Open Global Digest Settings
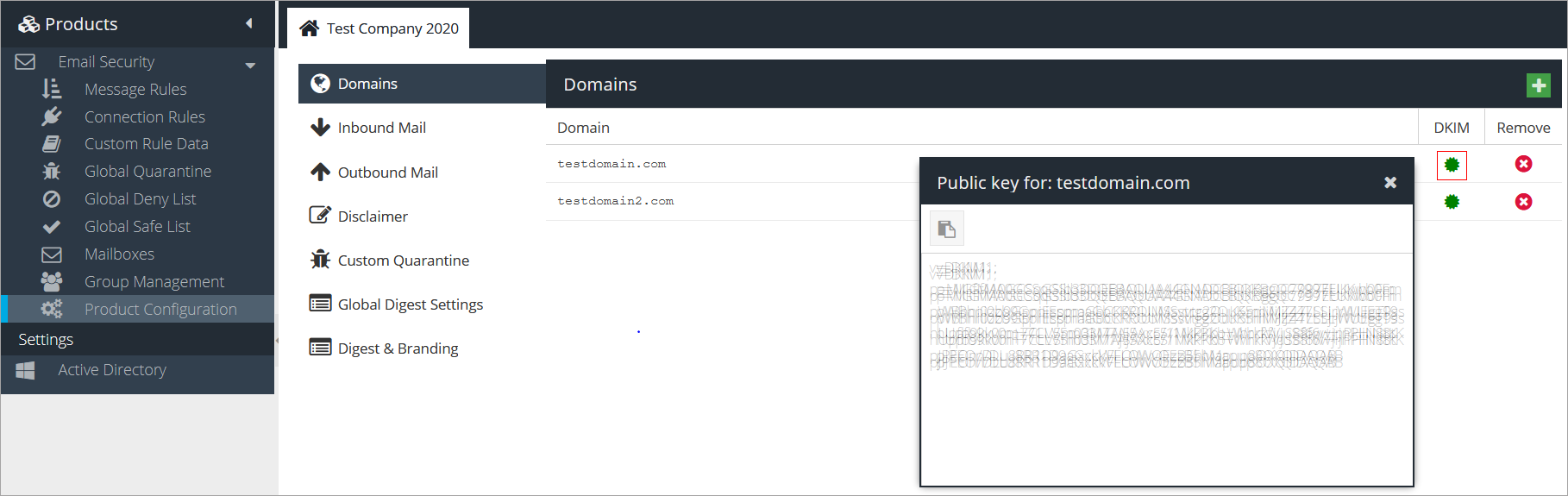 (410, 305)
